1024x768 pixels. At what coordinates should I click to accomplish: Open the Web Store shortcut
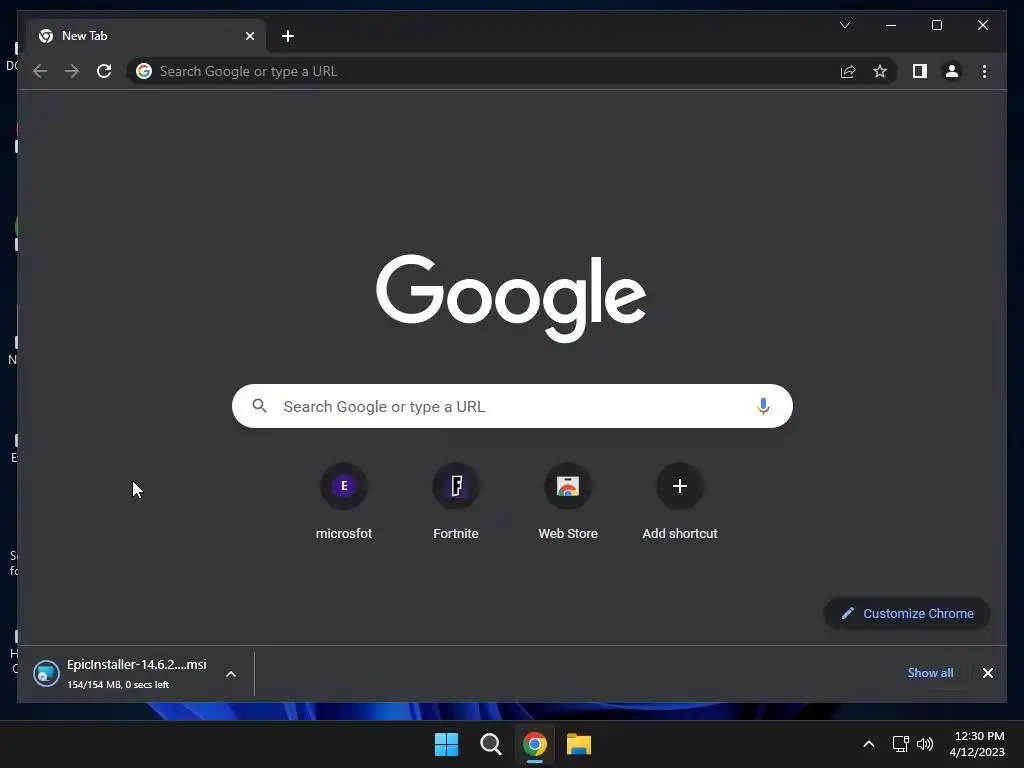(x=568, y=502)
